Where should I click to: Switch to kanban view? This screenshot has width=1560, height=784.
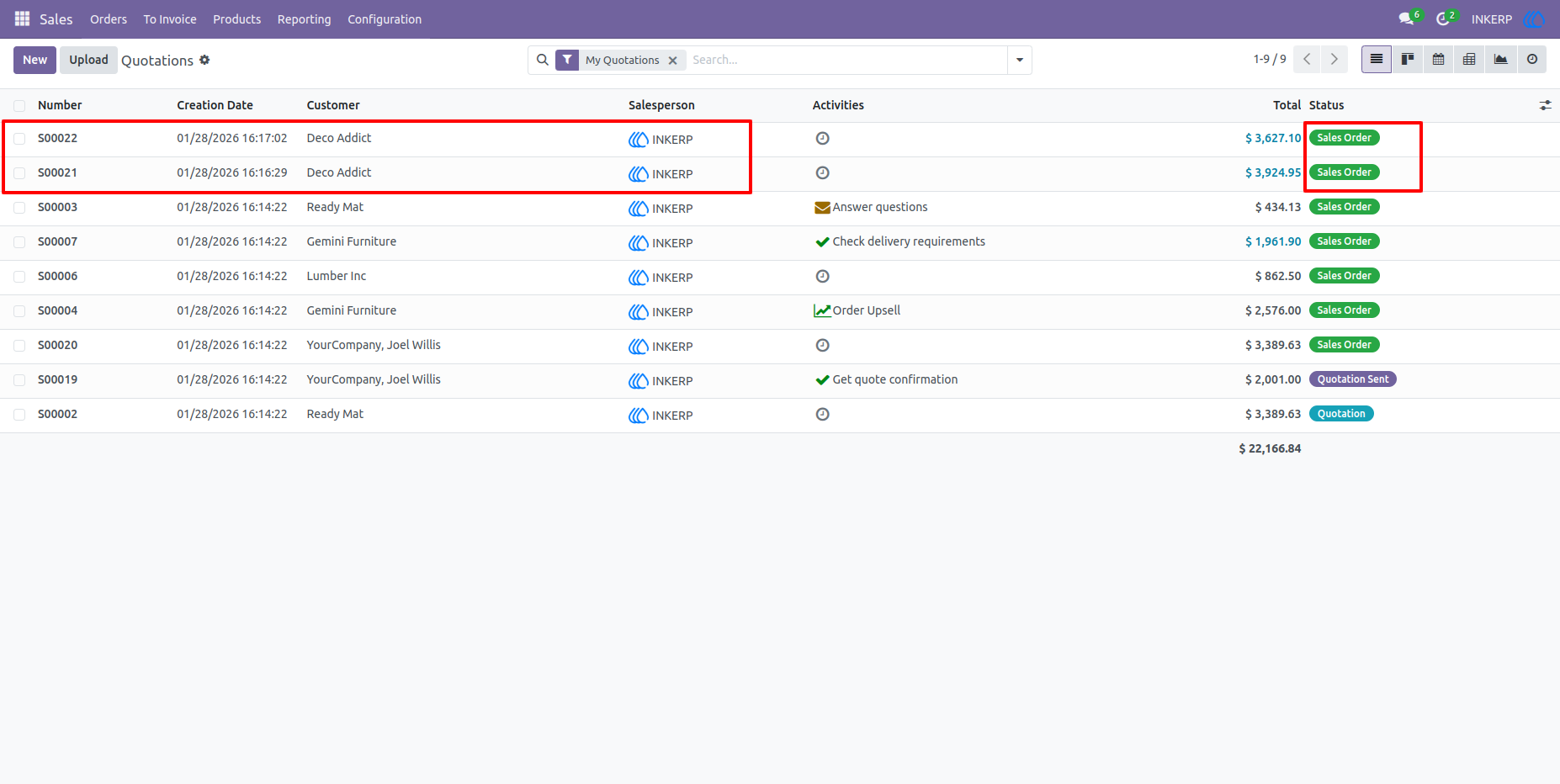click(1408, 60)
